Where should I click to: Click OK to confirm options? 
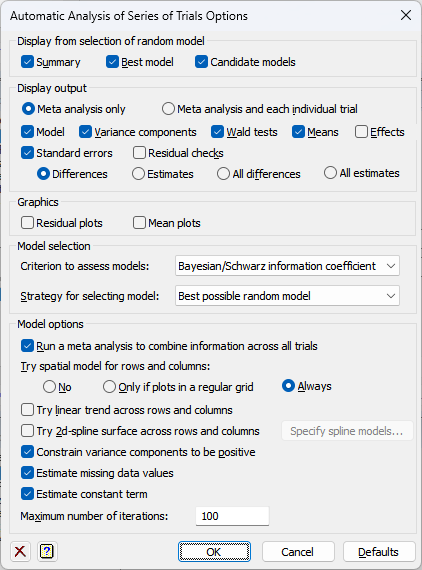pos(214,551)
